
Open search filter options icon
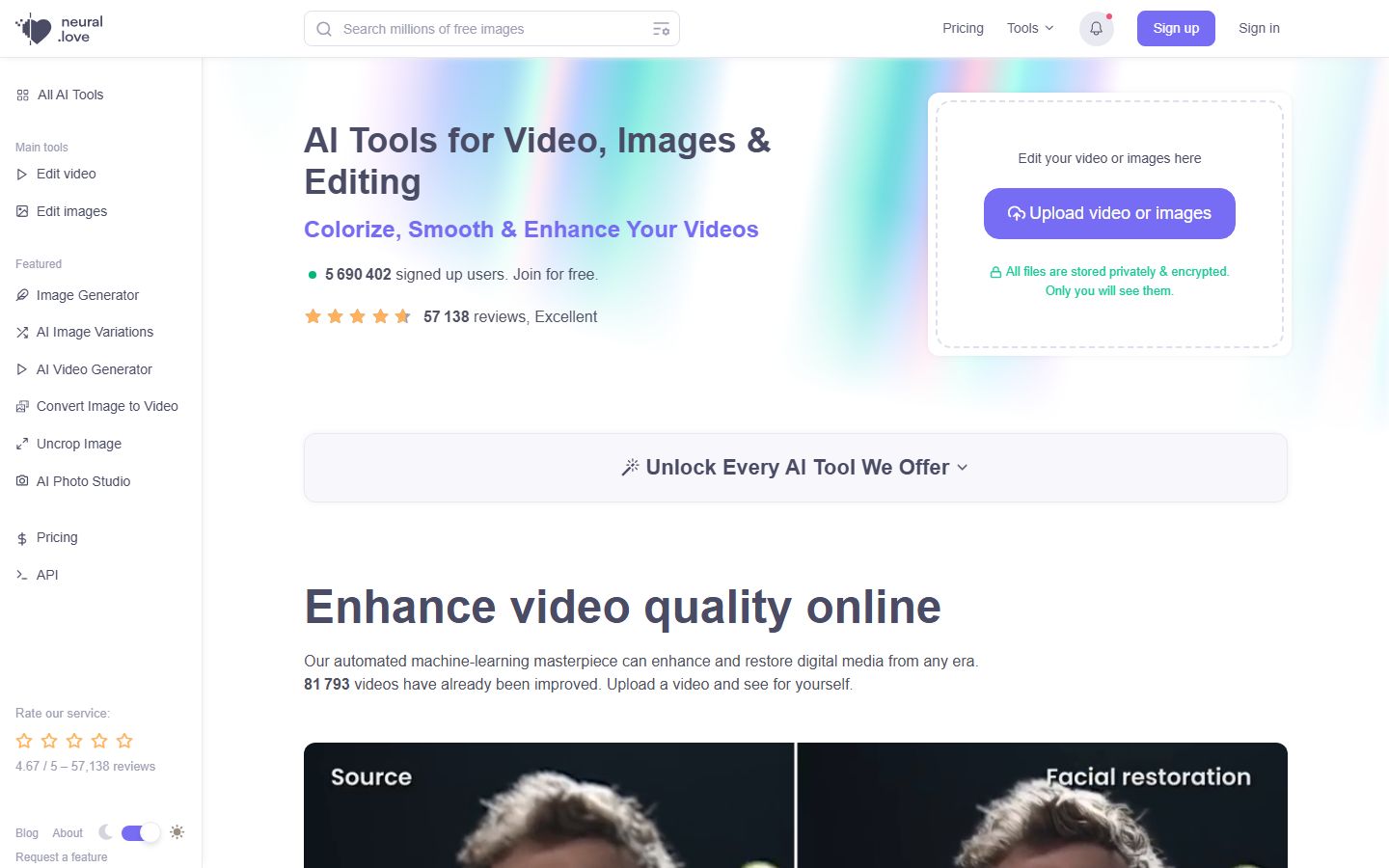tap(661, 29)
